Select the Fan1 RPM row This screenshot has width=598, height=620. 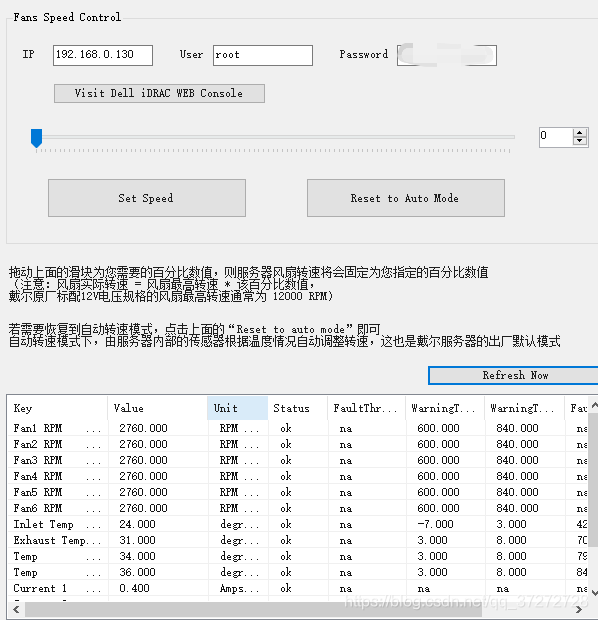[x=298, y=428]
